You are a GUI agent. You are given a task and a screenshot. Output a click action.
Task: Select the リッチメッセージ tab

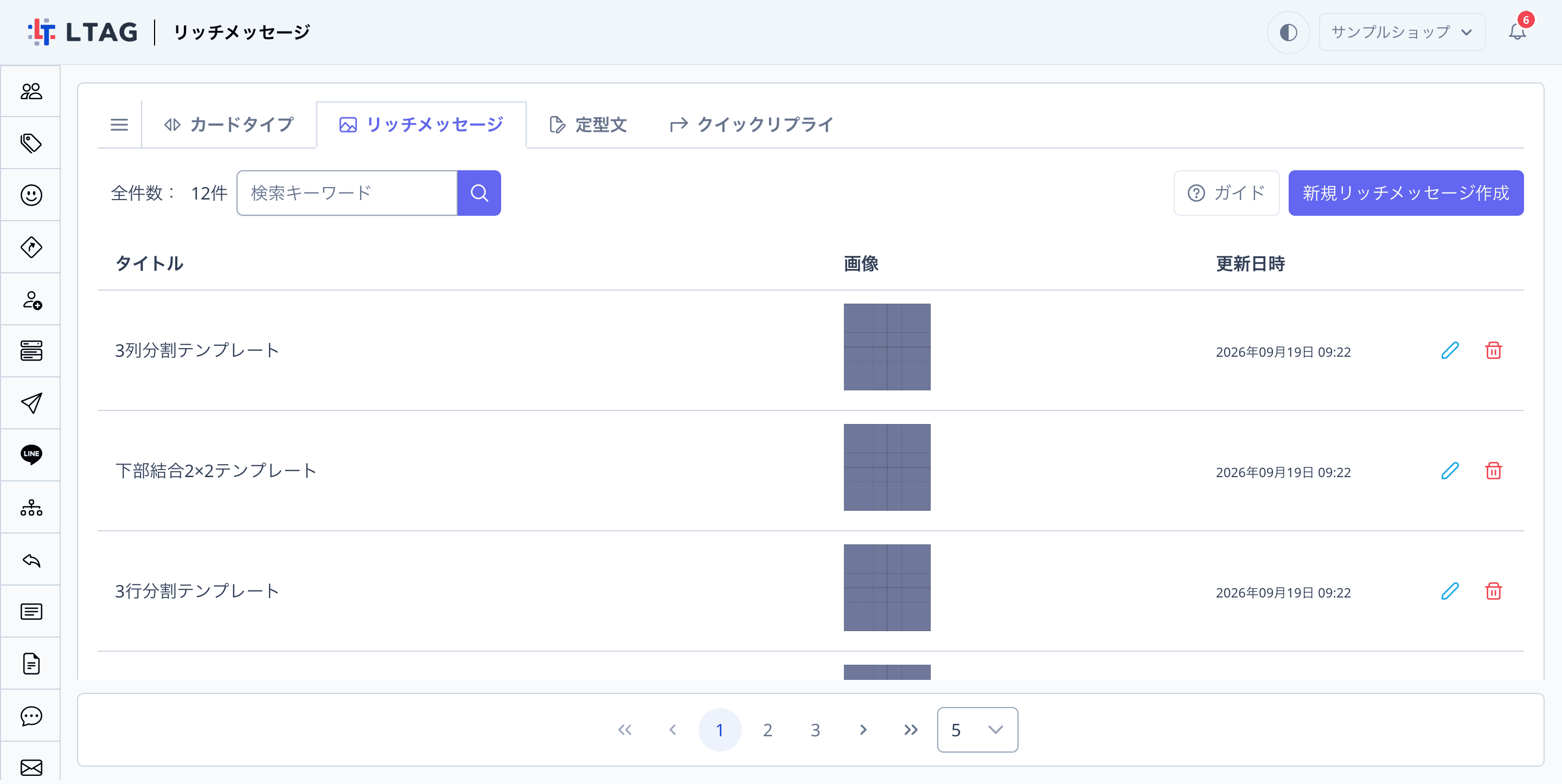click(x=421, y=125)
